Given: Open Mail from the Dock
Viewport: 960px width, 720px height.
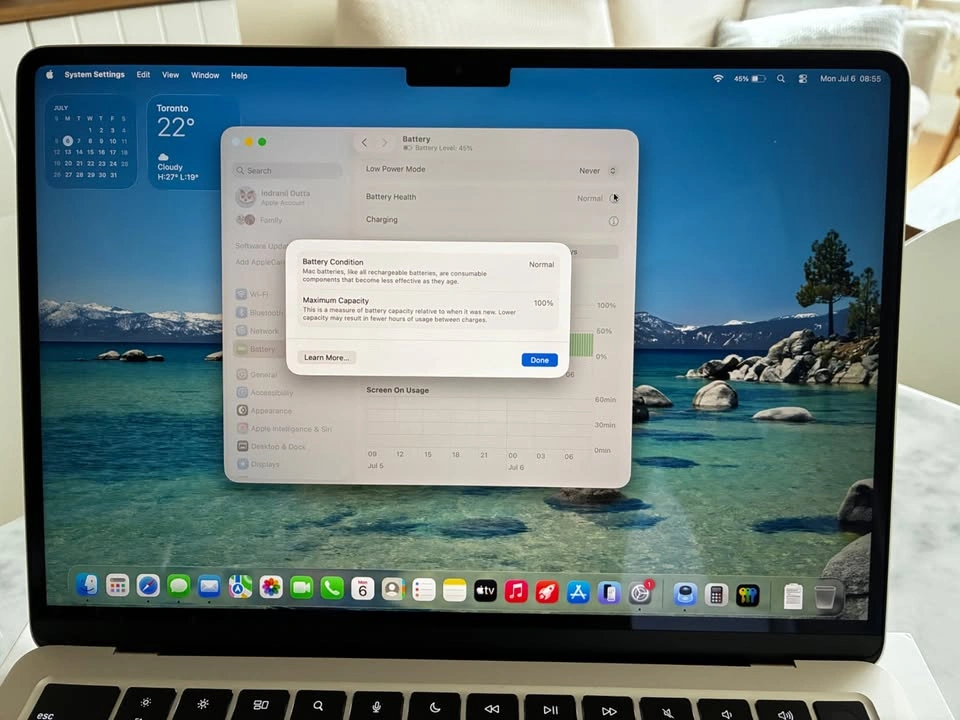Looking at the screenshot, I should (x=209, y=587).
